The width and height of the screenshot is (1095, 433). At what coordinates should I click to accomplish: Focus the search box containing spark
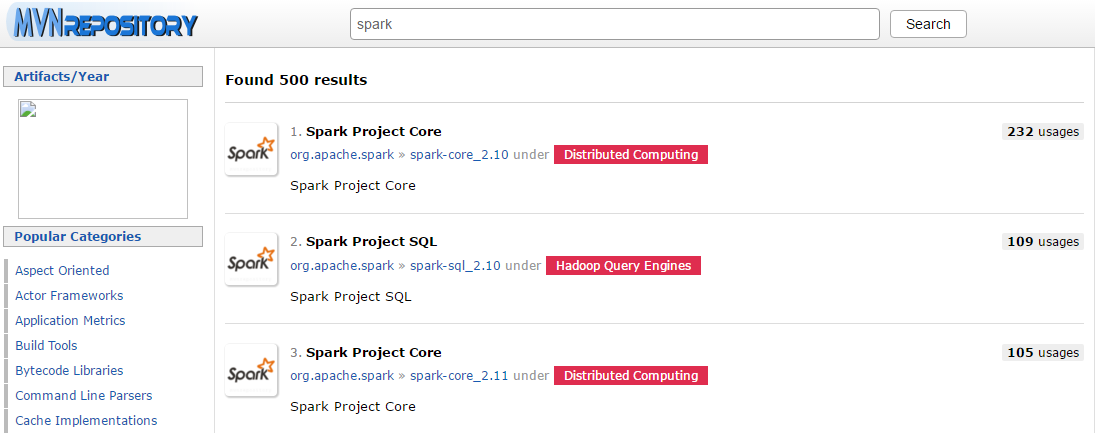point(615,24)
